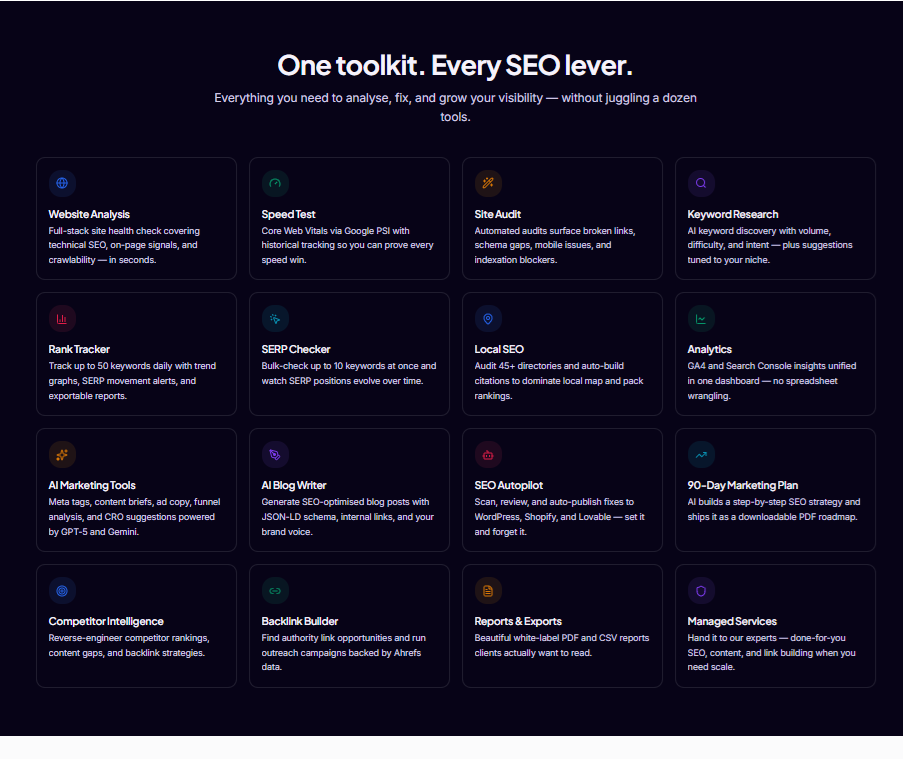Click text 'Reverse-engineer competitor rankings'
Viewport: 903px width, 759px height.
pos(128,638)
